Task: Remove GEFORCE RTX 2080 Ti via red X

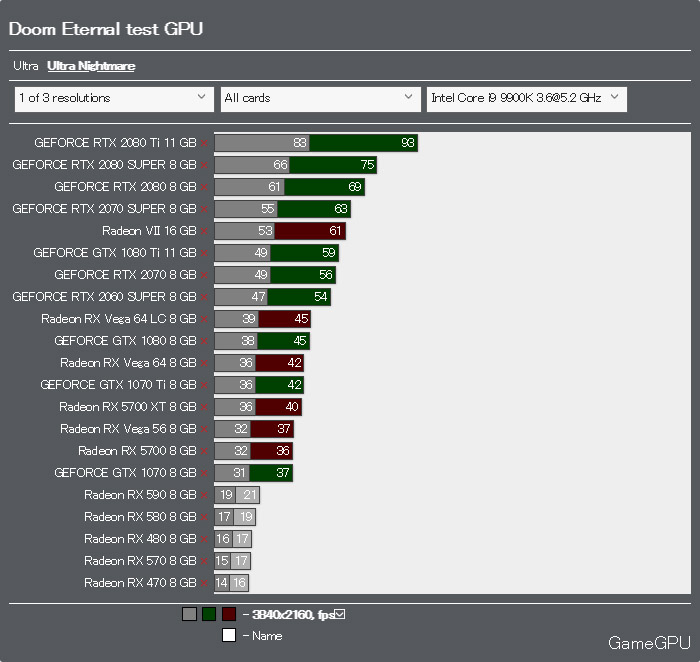Action: (204, 143)
